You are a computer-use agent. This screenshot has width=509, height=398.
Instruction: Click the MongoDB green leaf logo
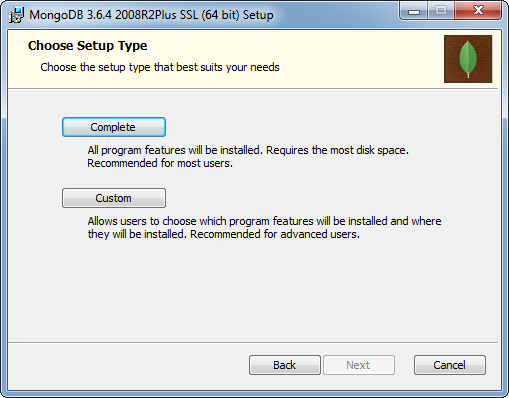468,59
